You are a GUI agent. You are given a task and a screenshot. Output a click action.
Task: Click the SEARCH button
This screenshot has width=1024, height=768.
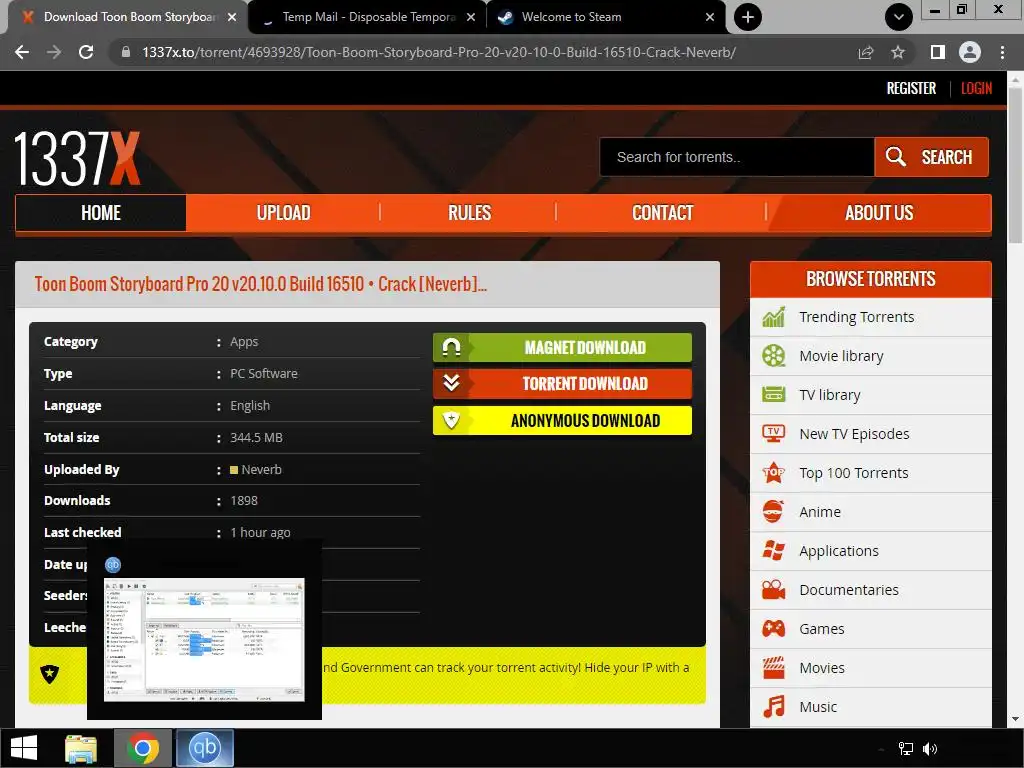coord(931,157)
